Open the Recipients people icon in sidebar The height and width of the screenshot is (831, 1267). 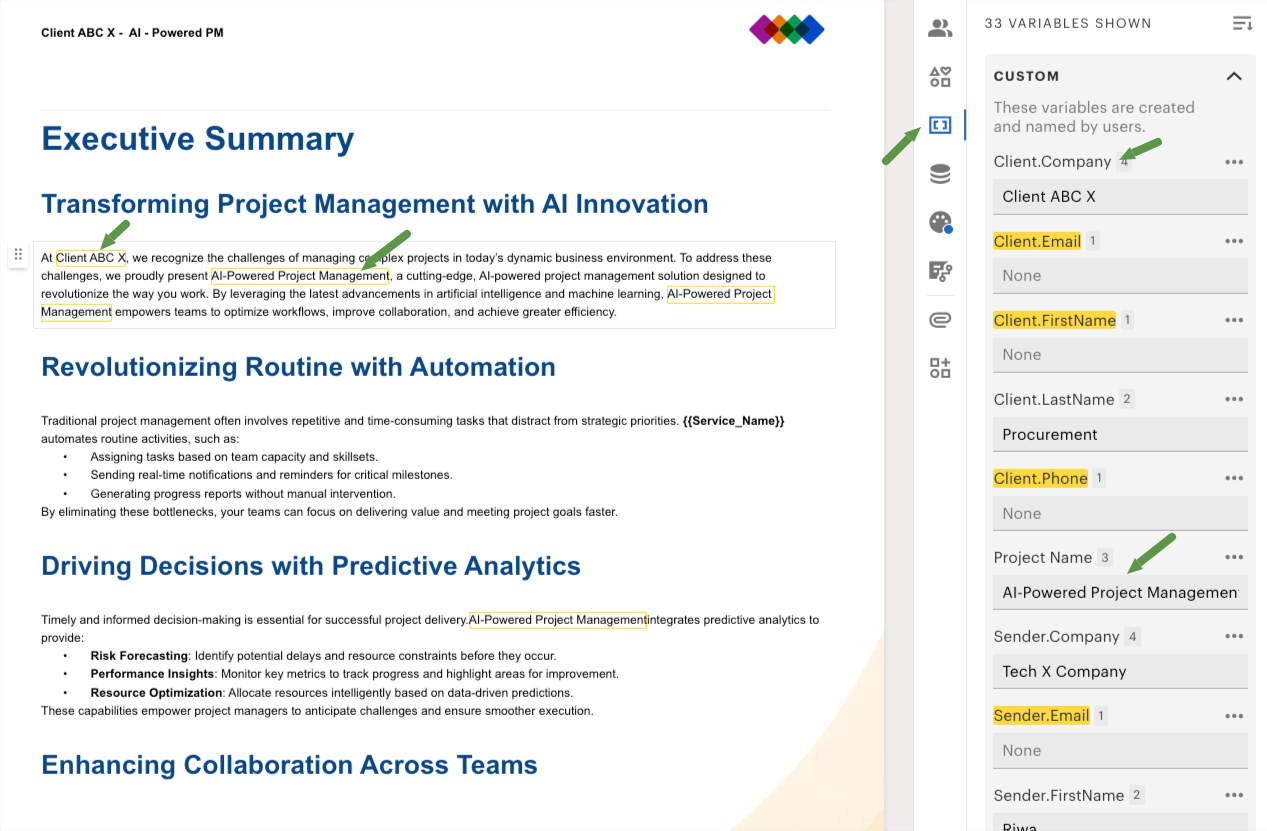(x=940, y=28)
